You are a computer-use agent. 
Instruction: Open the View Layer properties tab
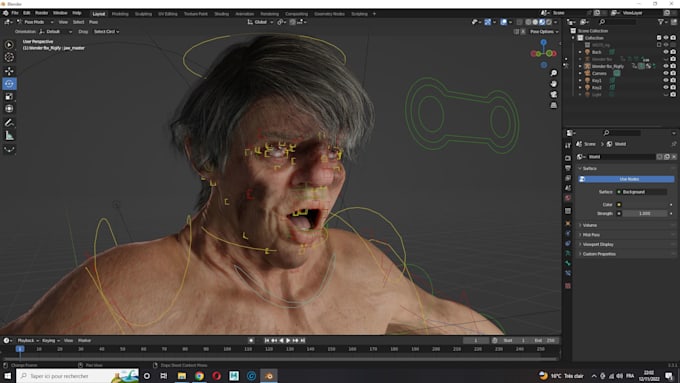(568, 178)
